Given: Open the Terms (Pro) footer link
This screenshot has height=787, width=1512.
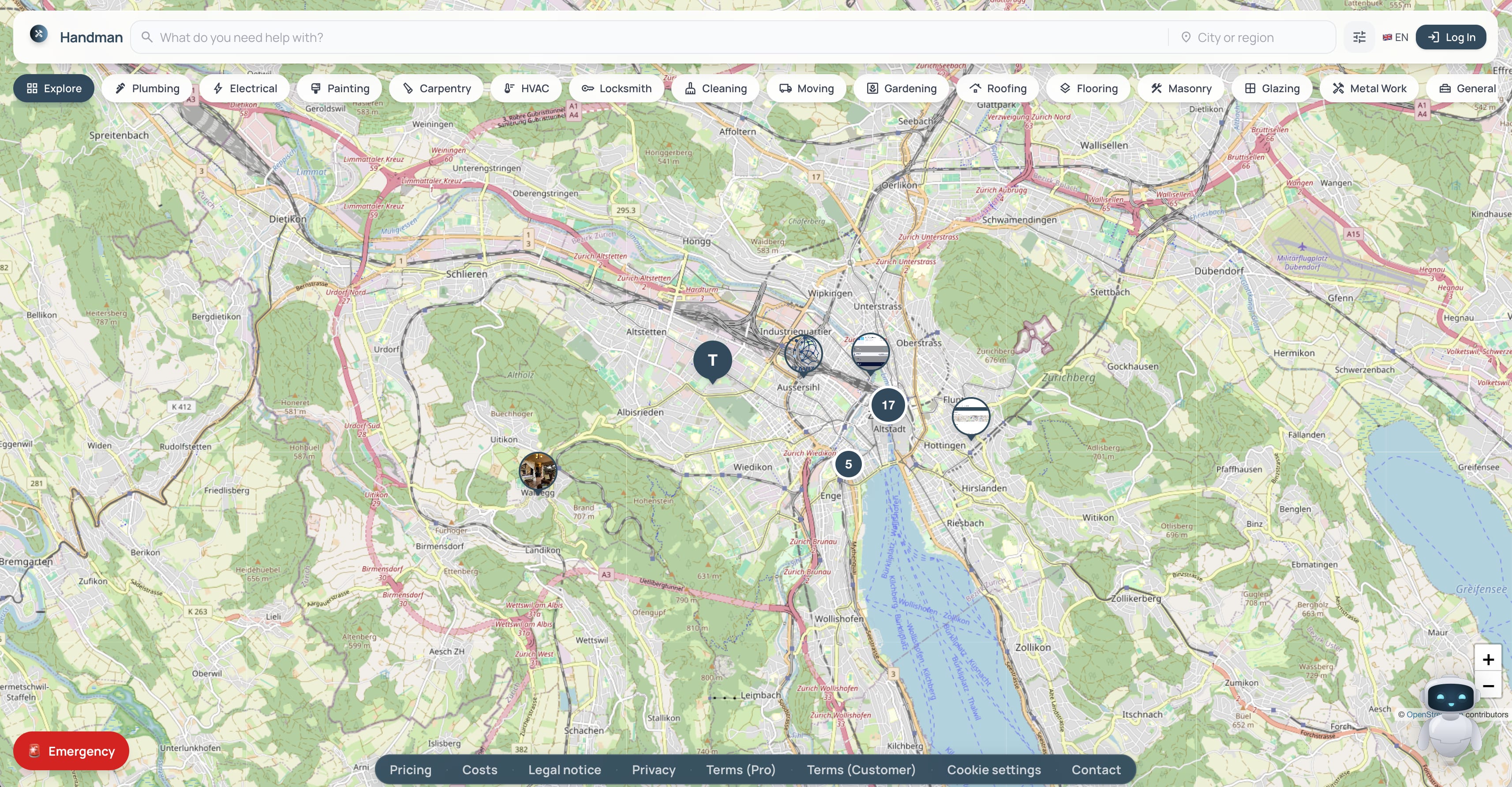Looking at the screenshot, I should click(741, 769).
